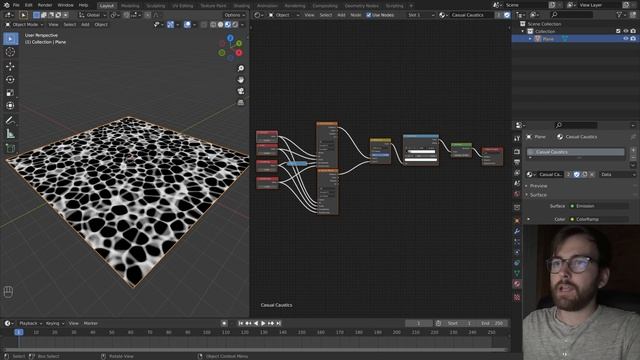Image resolution: width=640 pixels, height=360 pixels.
Task: Select the Select Box tool in viewport
Action: coord(11,39)
